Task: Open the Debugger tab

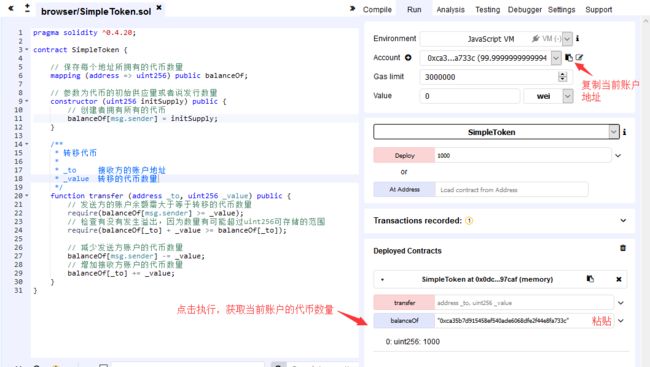Action: pos(524,9)
